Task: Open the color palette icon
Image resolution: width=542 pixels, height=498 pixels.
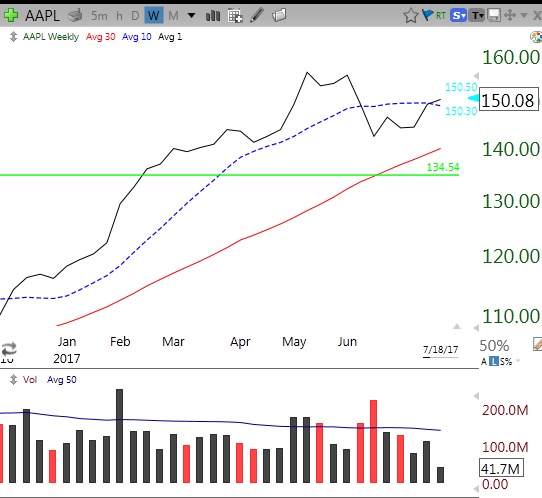Action: [536, 37]
